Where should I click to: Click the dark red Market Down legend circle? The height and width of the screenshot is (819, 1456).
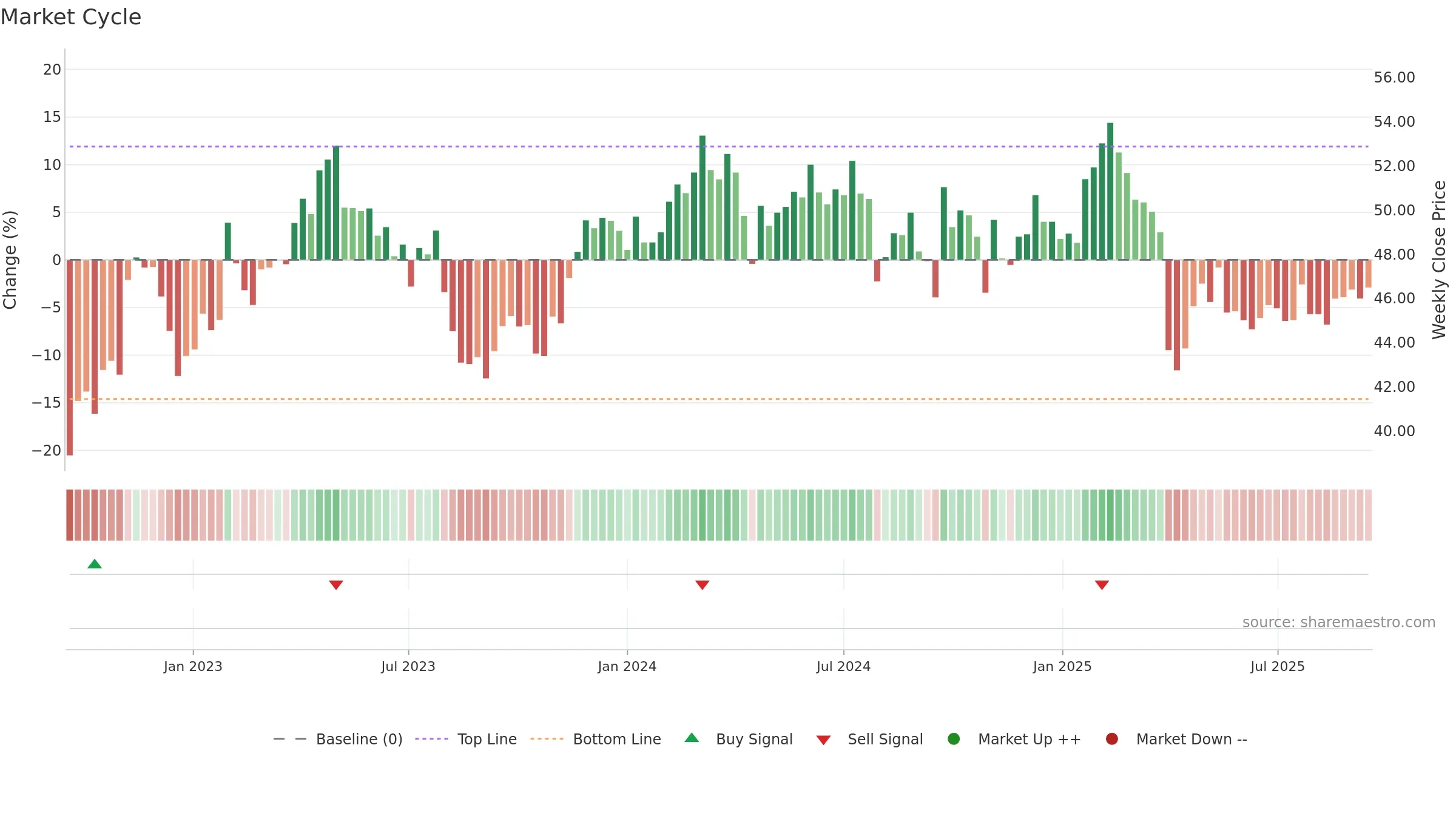(1112, 739)
